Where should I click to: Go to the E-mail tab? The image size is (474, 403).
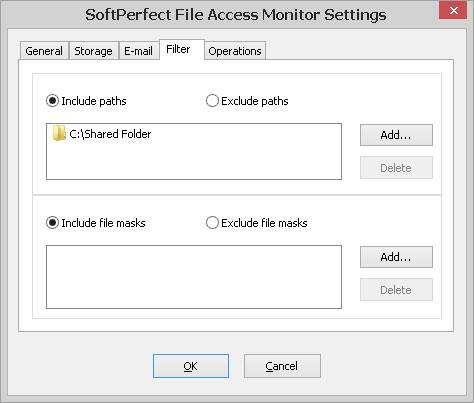click(x=138, y=51)
